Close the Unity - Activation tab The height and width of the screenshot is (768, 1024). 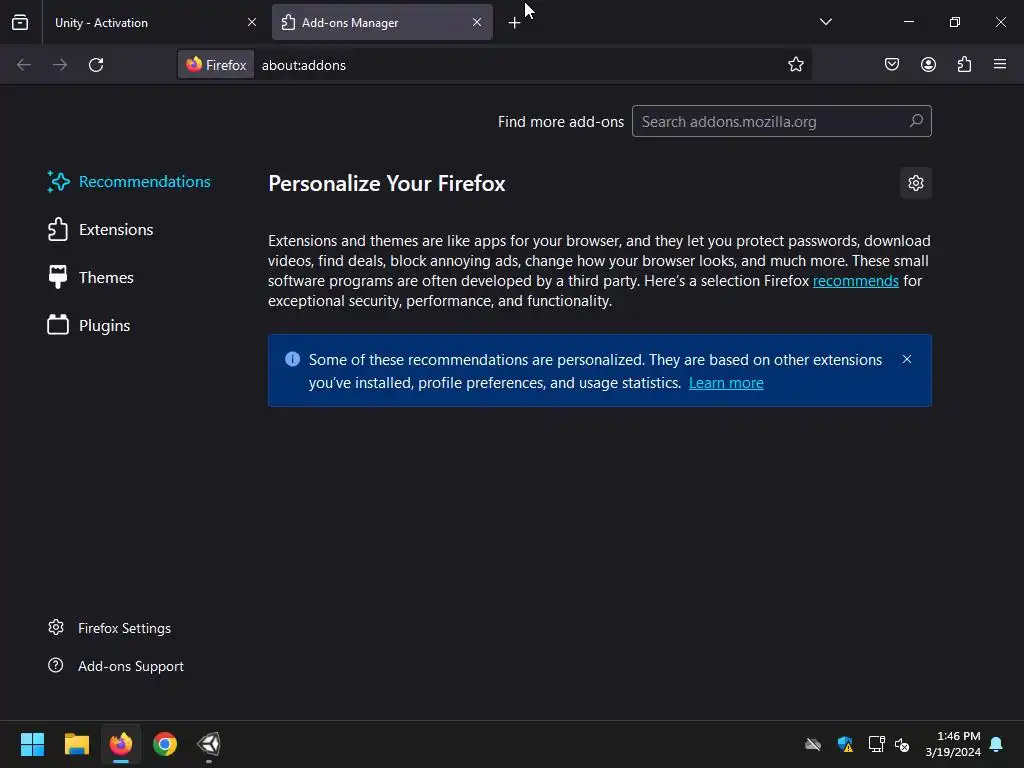click(252, 22)
